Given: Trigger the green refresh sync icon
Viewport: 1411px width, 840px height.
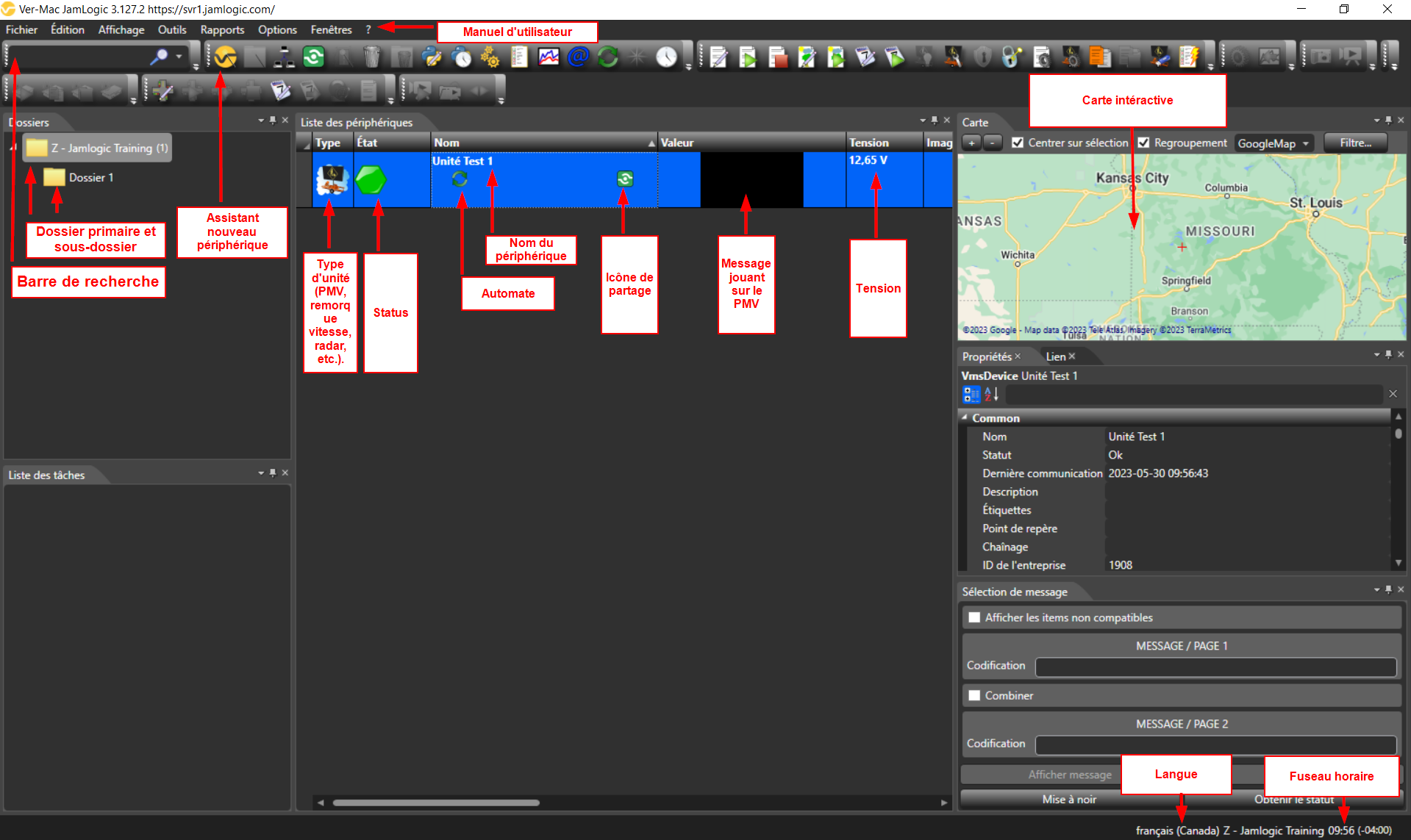Looking at the screenshot, I should [607, 57].
